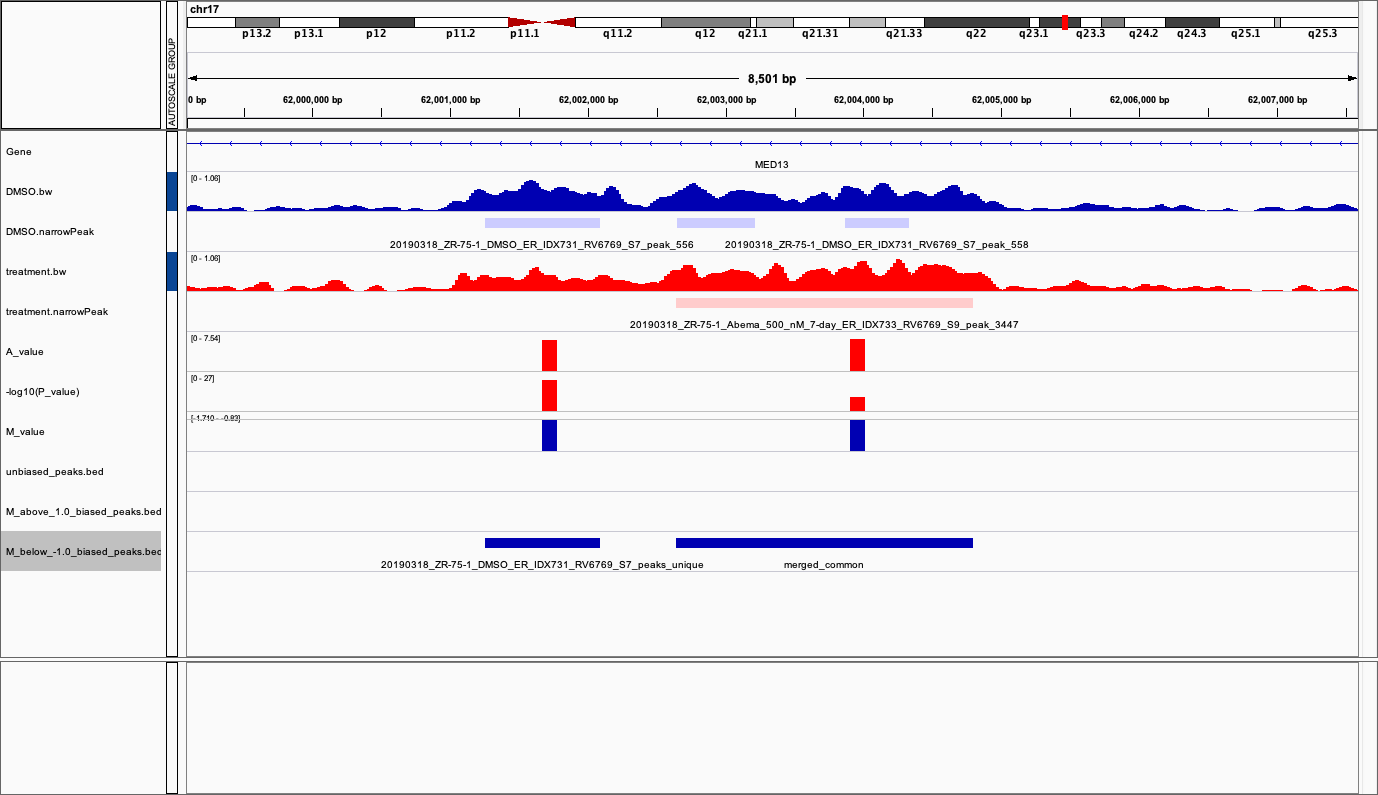
Task: Click the blue autoscale marker beside treatment.bw
Action: 172,271
